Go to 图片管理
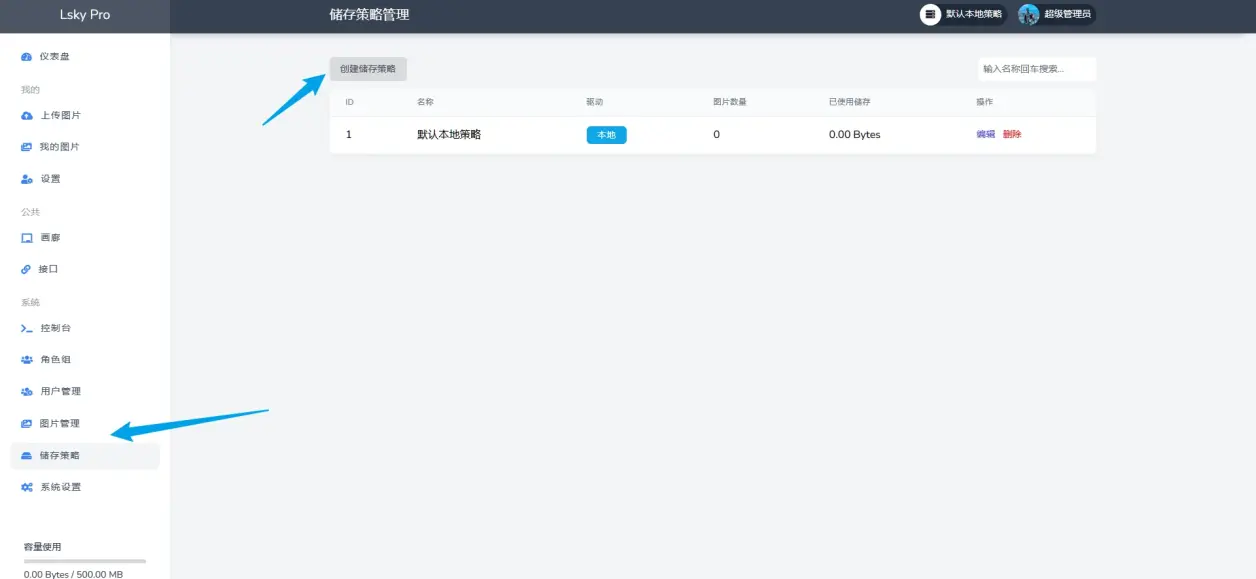 coord(85,424)
